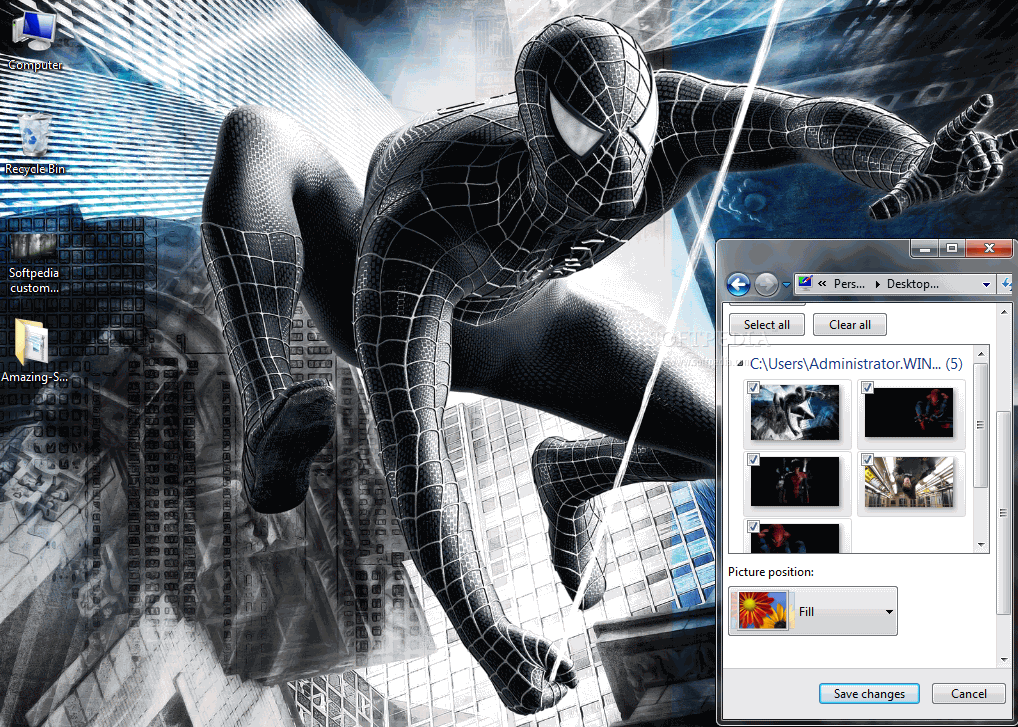
Task: Expand the address bar history dropdown
Action: point(986,284)
